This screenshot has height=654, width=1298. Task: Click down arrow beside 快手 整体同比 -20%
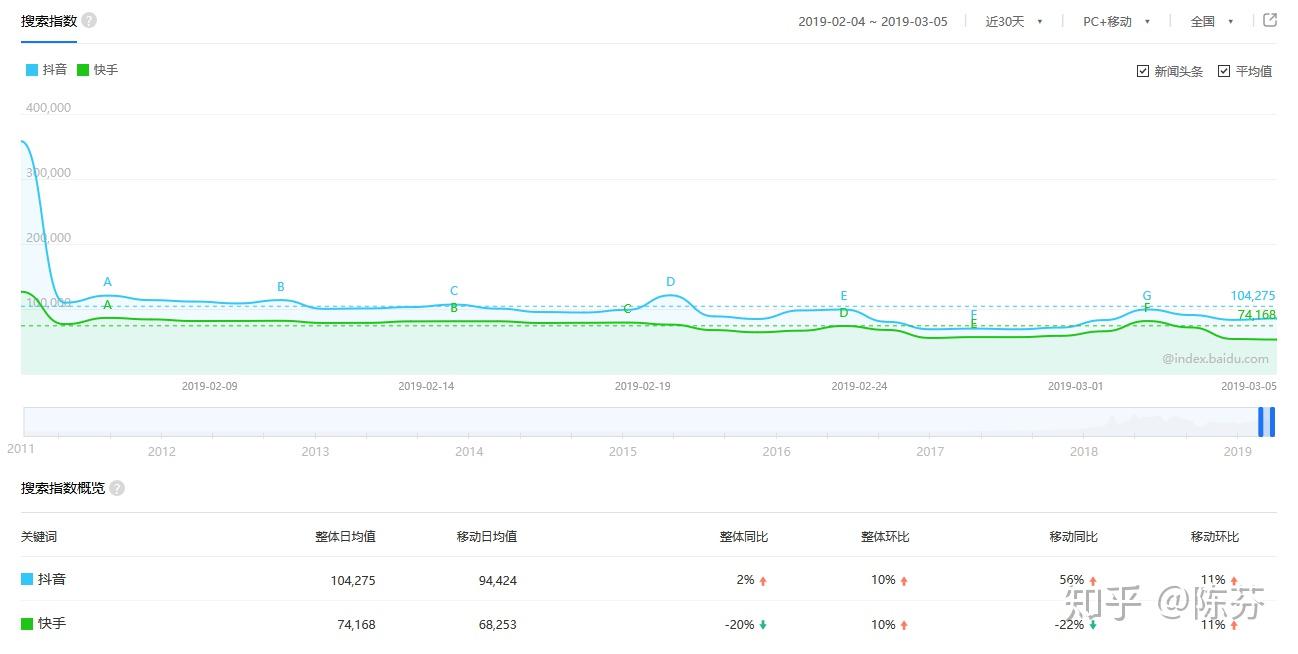[763, 625]
